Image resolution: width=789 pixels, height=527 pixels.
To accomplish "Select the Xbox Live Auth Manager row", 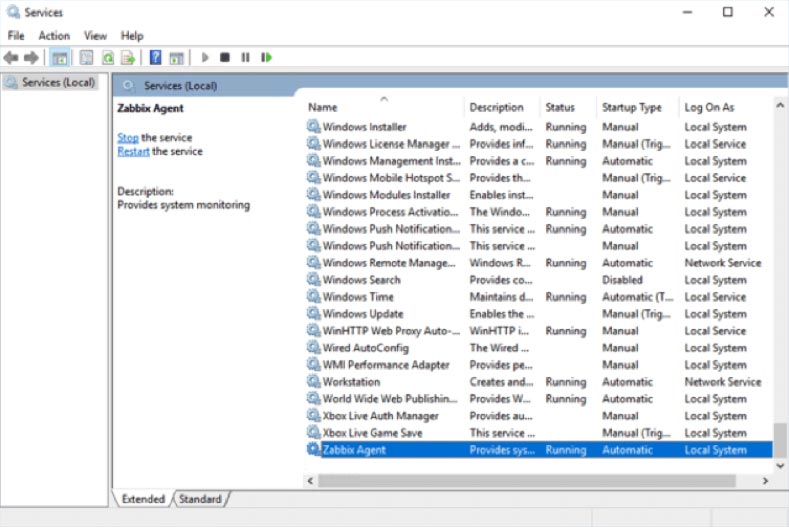I will click(539, 416).
